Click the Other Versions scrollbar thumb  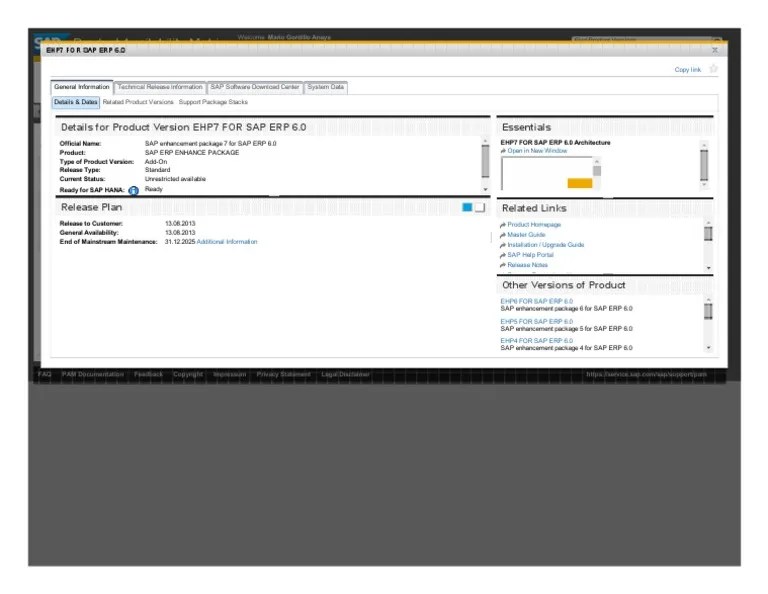[708, 311]
